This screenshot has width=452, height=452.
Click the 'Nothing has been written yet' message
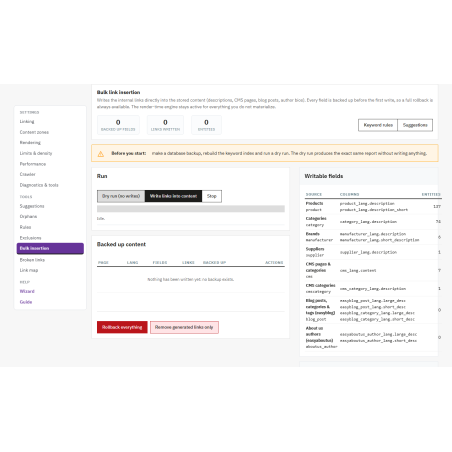(191, 279)
